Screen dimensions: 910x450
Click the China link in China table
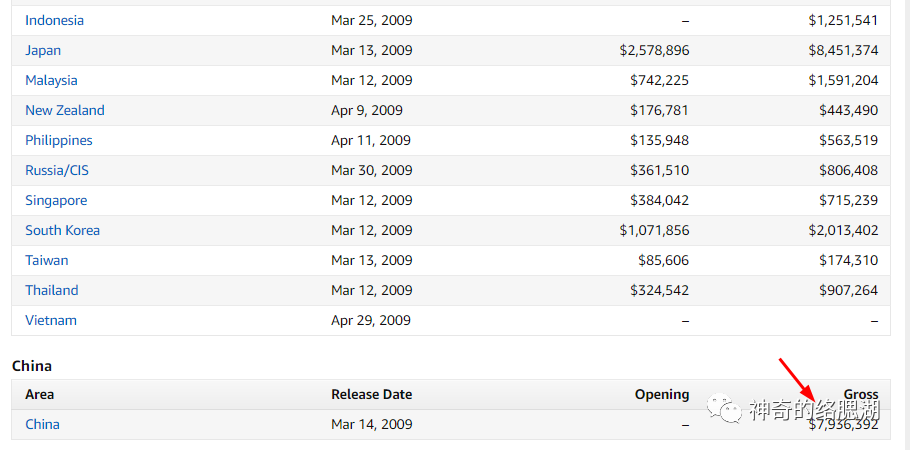(42, 424)
